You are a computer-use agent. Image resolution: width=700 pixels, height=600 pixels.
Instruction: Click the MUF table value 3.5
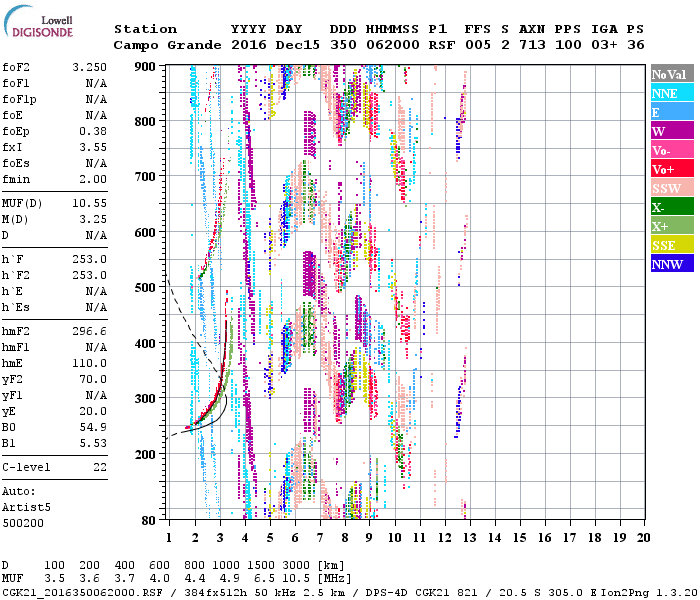[x=54, y=579]
